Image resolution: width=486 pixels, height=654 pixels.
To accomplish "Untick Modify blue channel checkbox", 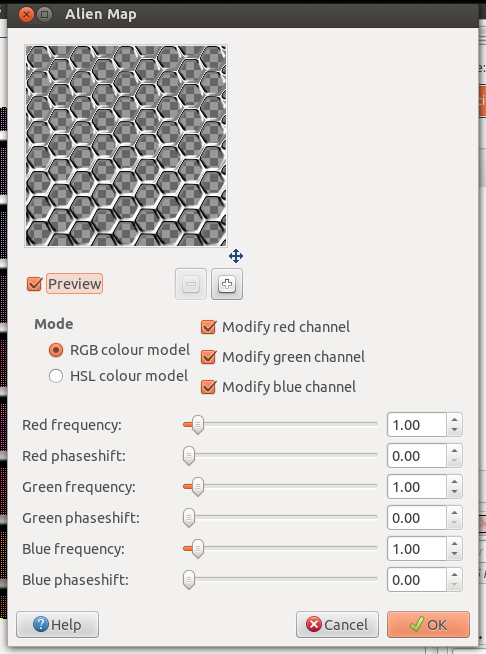I will [x=208, y=387].
